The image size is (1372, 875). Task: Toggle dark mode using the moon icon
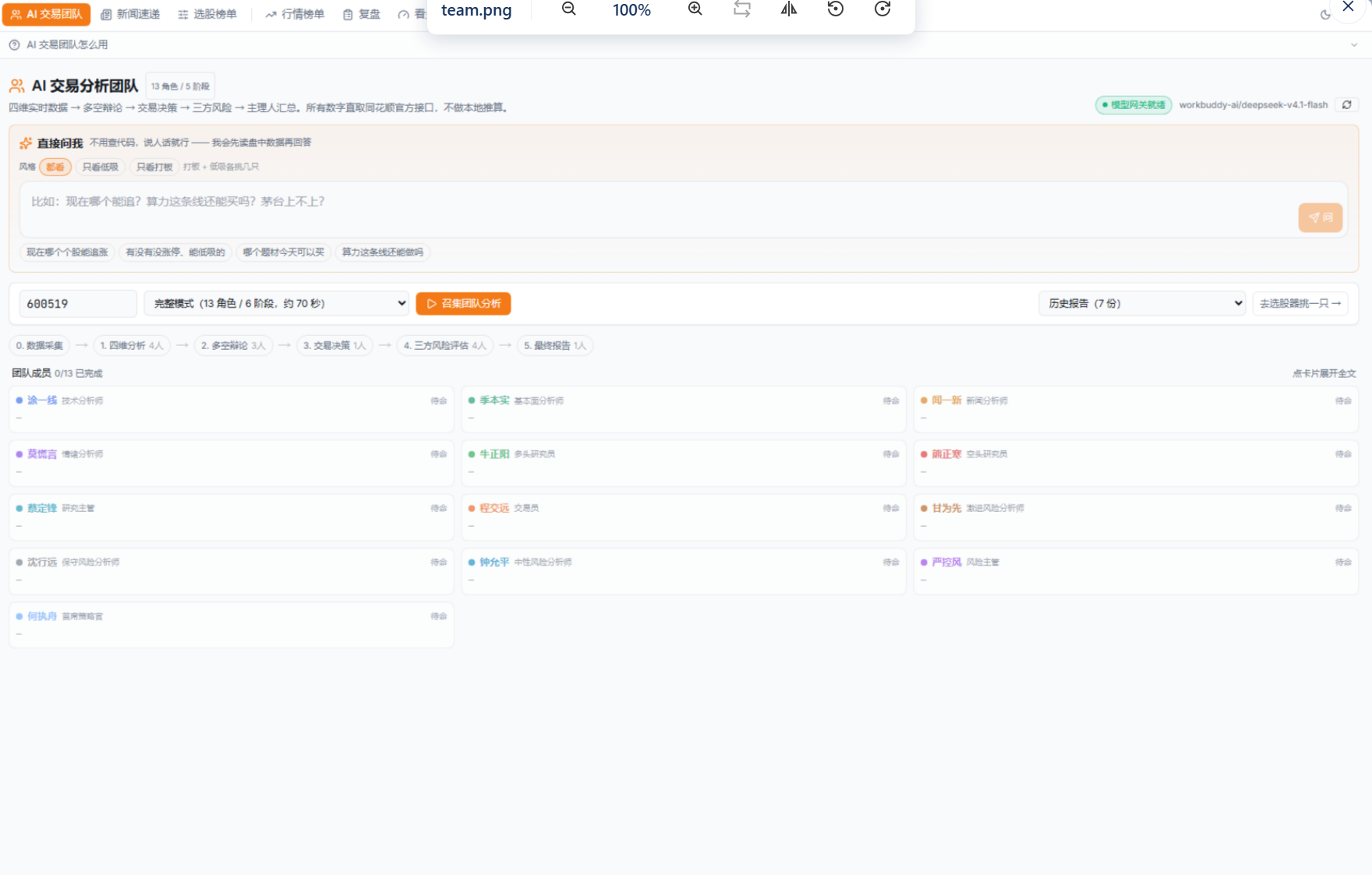click(x=1324, y=15)
